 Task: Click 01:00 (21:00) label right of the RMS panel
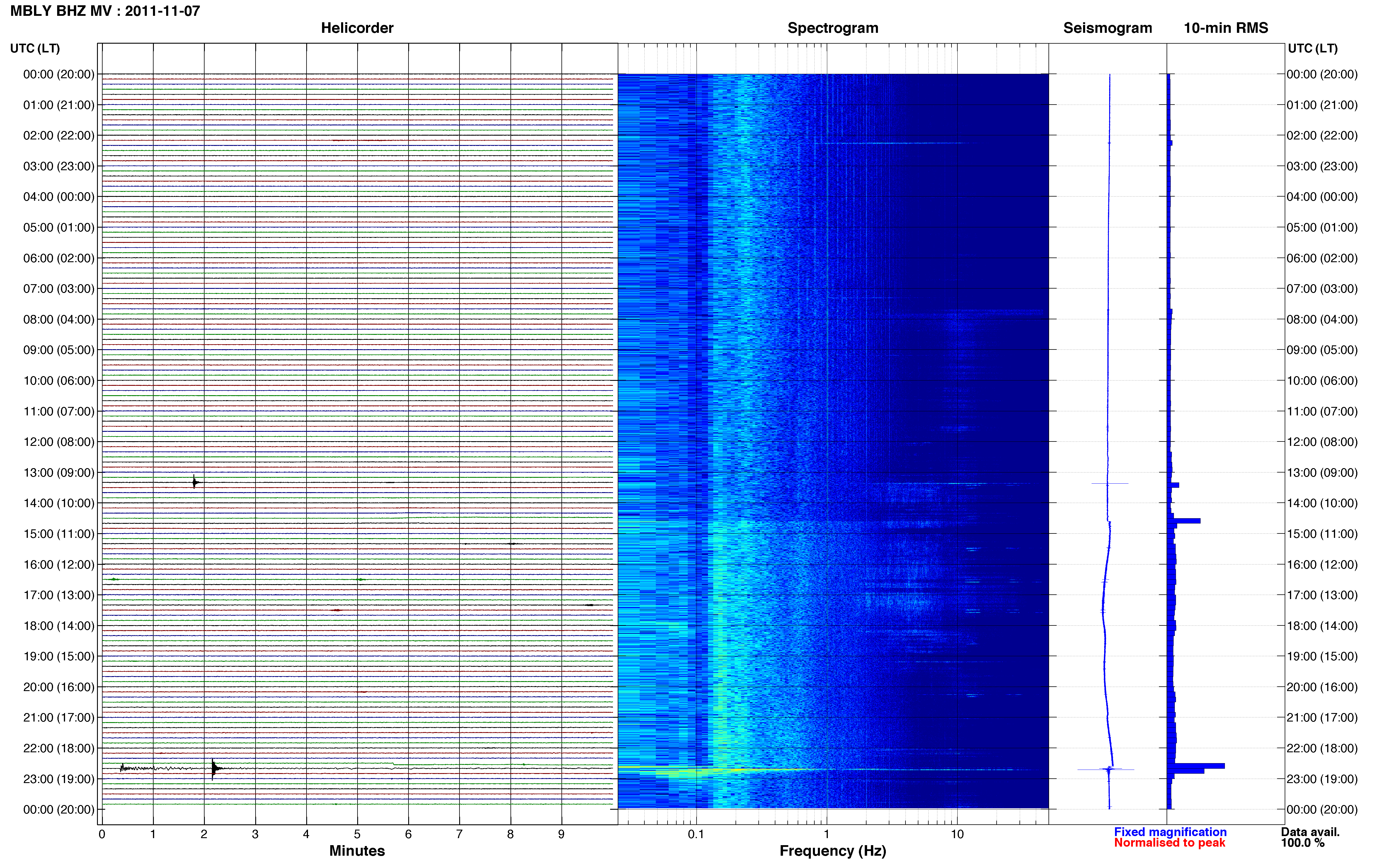point(1322,105)
